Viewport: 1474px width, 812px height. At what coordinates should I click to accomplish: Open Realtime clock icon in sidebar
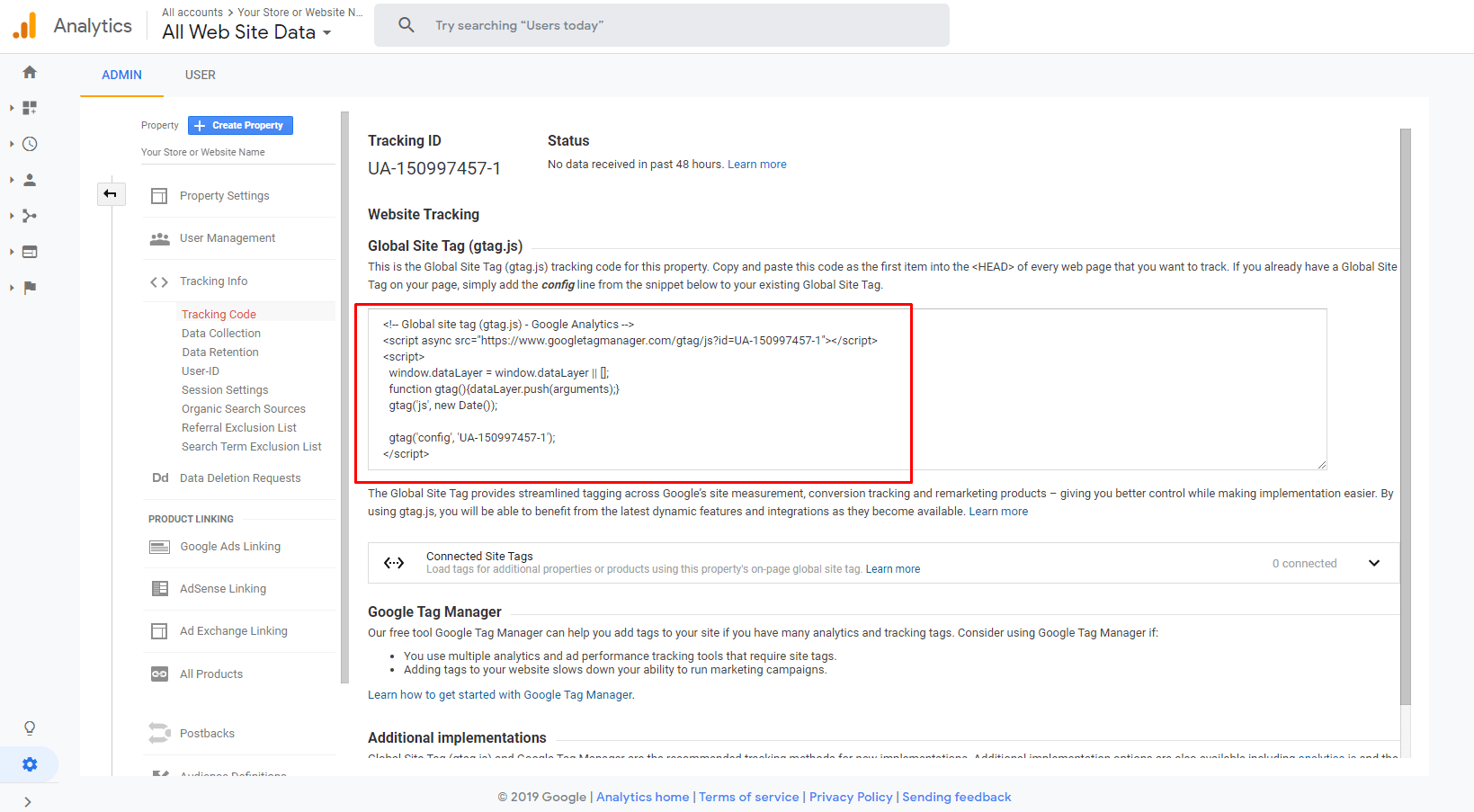30,144
